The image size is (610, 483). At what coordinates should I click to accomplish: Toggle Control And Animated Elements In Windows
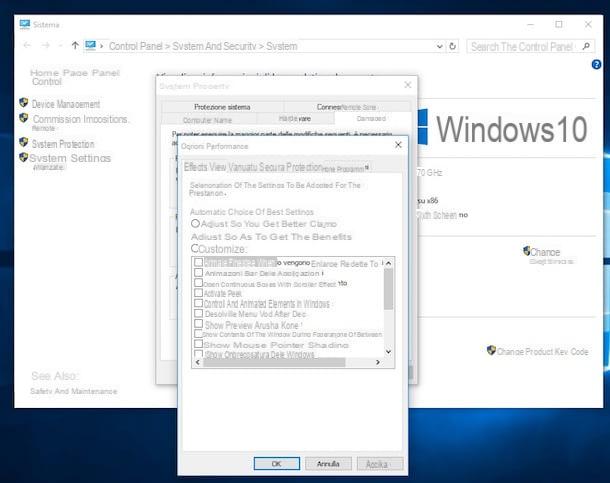point(198,303)
